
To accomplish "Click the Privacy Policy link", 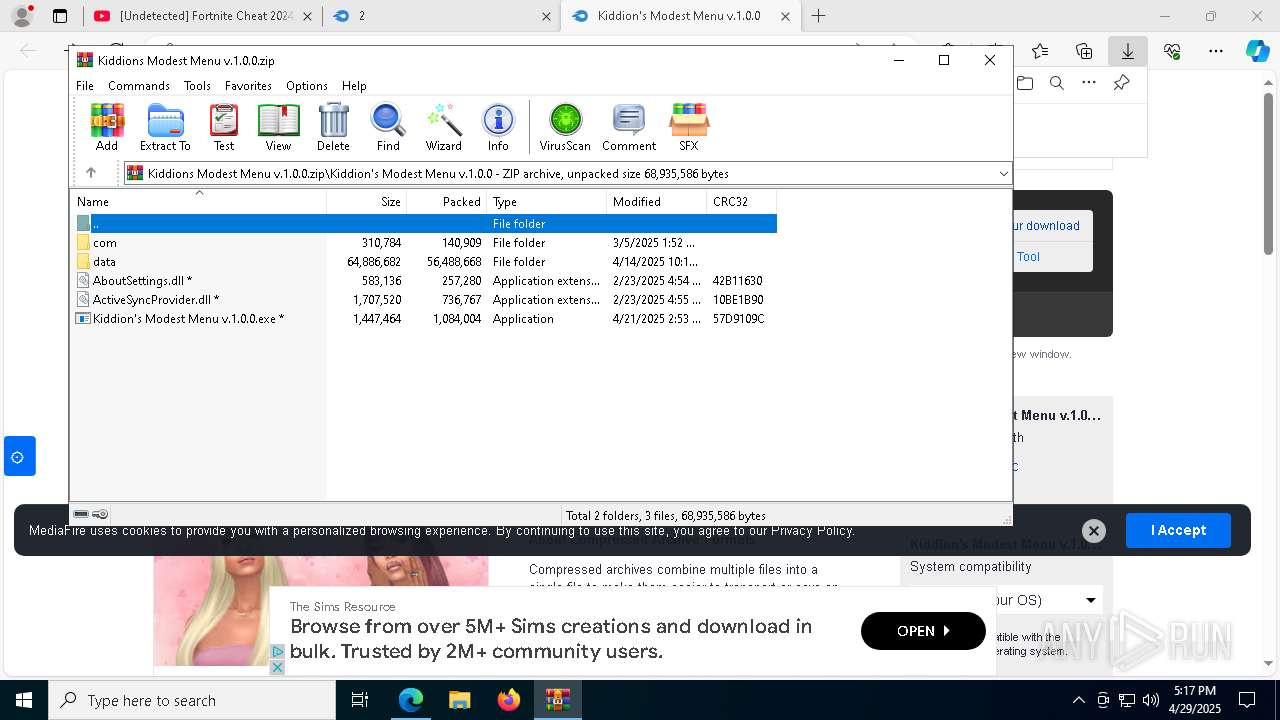I will (x=812, y=531).
